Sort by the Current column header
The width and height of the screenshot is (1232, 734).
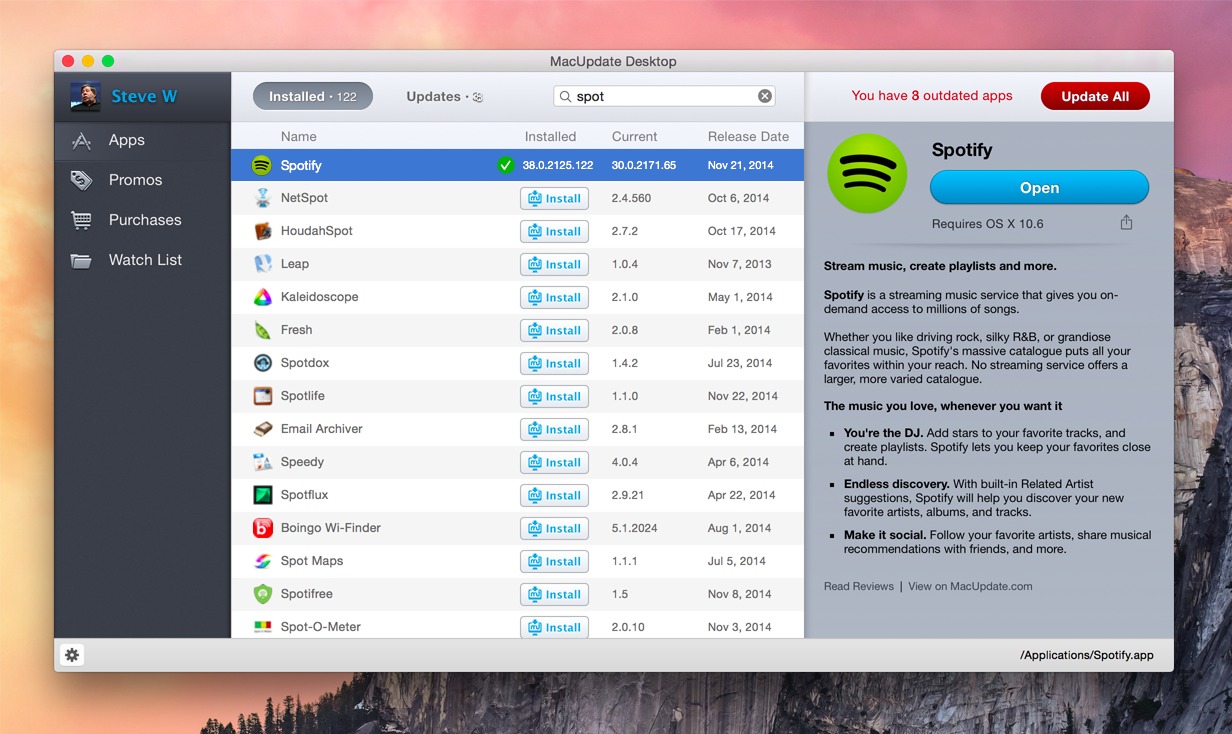tap(634, 136)
